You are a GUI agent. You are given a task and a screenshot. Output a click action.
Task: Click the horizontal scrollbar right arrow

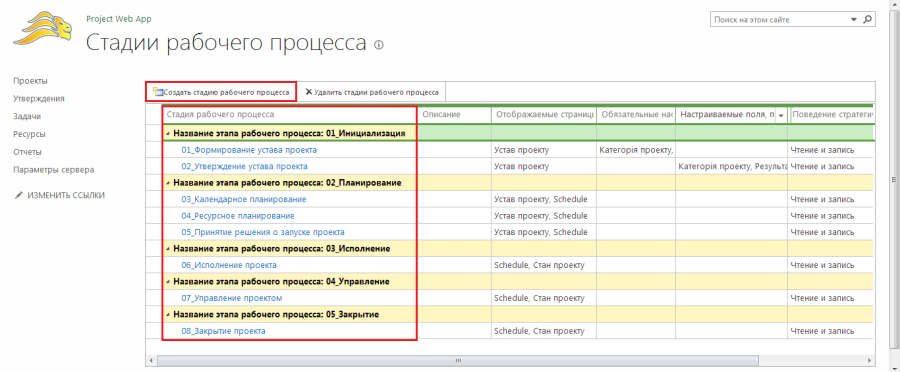(x=871, y=361)
